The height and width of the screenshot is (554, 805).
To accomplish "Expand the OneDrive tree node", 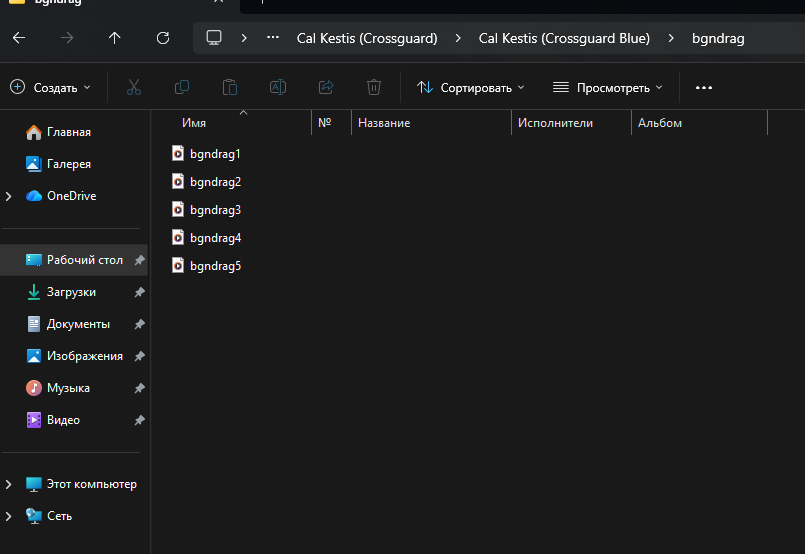I will point(9,196).
